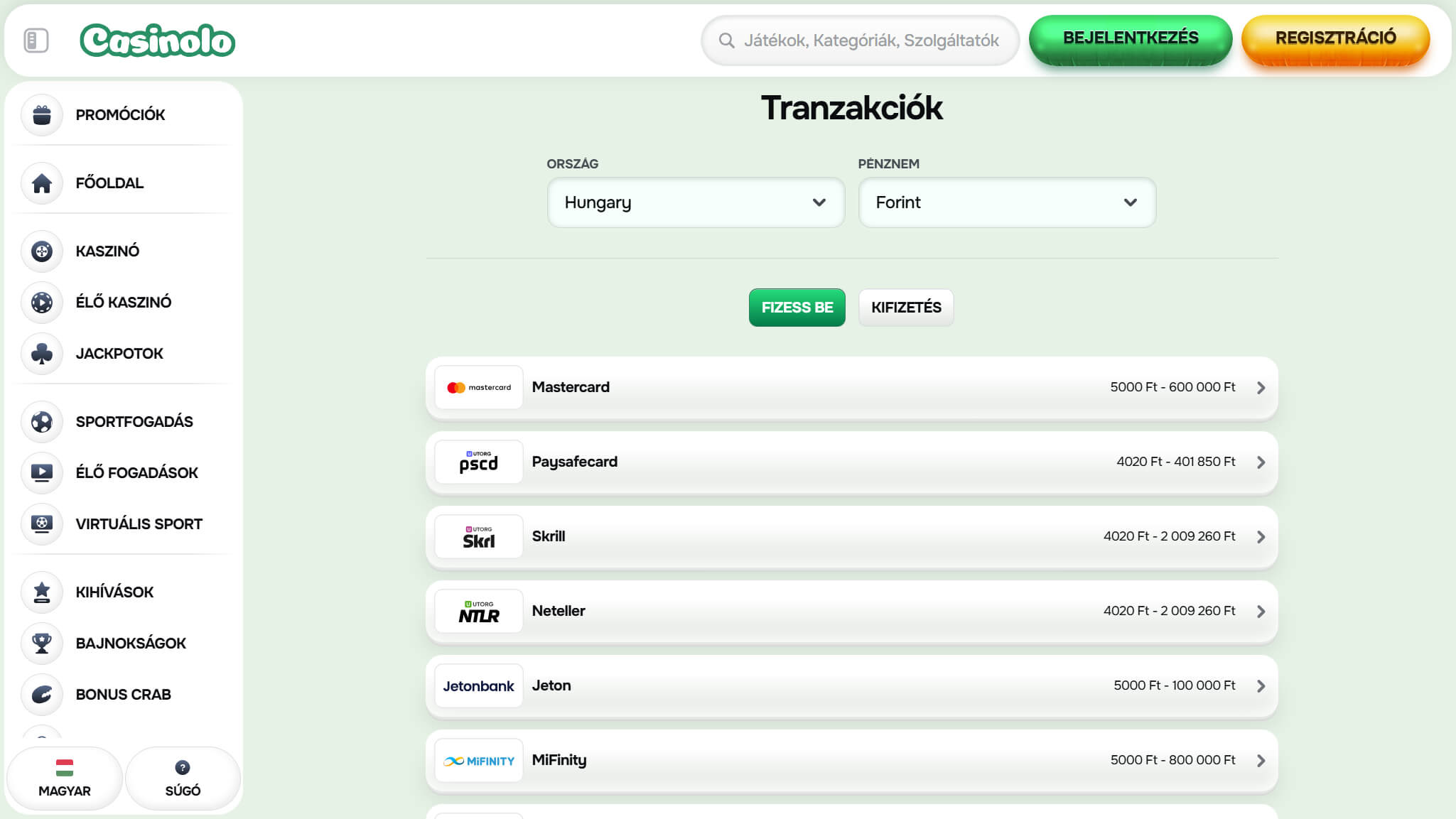Screen dimensions: 1456x819
Task: Click the Paysafecard pscd logo
Action: (479, 462)
